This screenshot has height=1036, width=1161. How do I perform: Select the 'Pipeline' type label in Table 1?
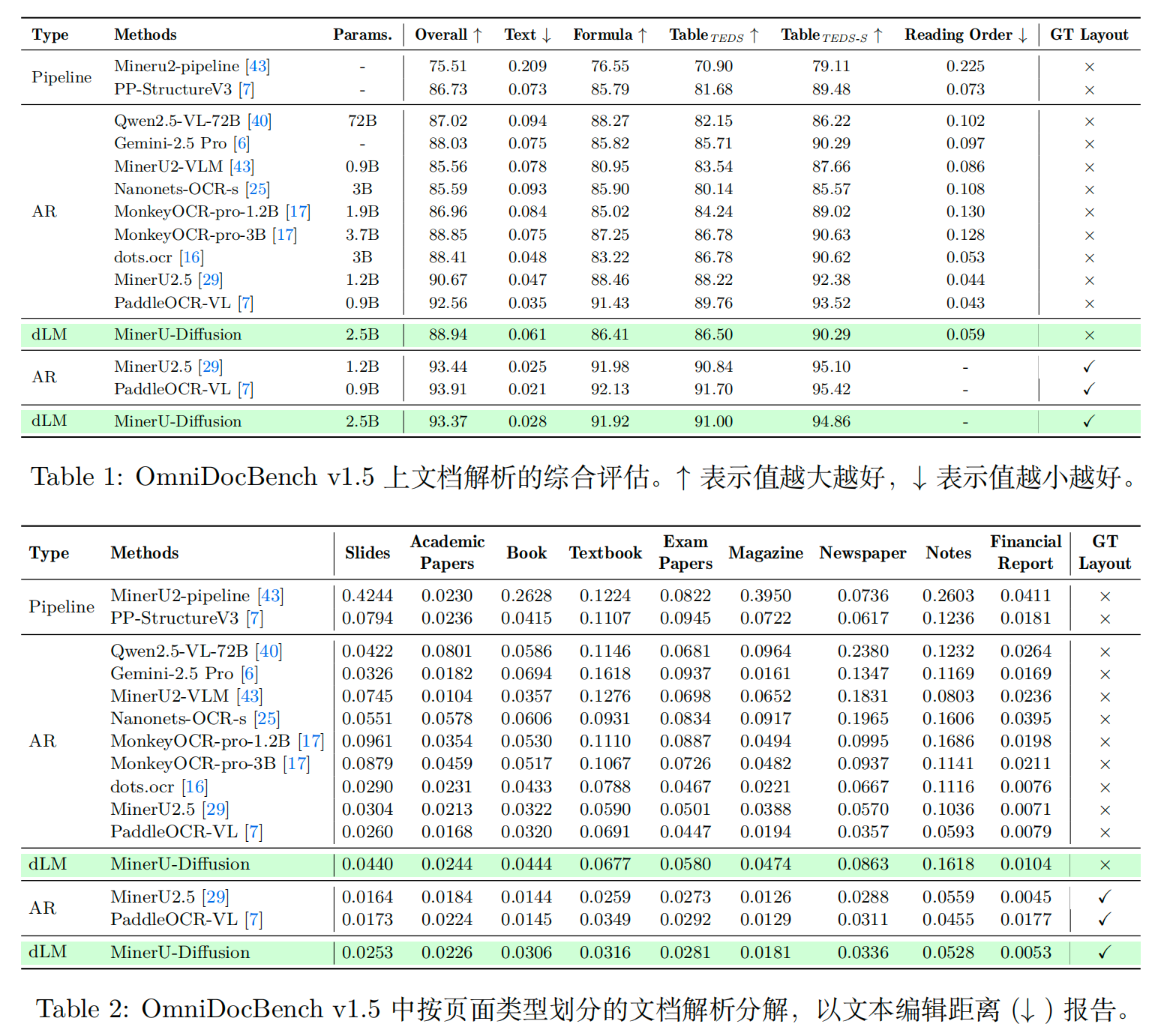click(x=61, y=77)
